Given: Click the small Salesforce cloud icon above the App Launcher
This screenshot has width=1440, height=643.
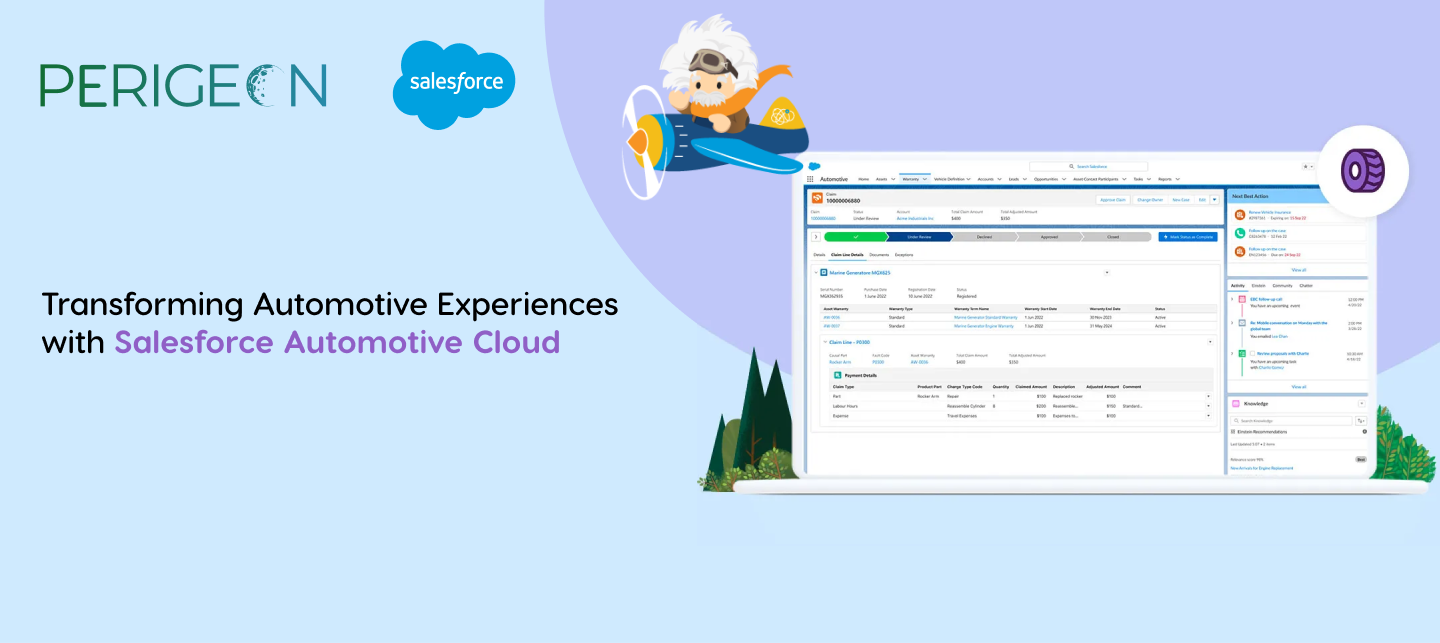Looking at the screenshot, I should [814, 166].
